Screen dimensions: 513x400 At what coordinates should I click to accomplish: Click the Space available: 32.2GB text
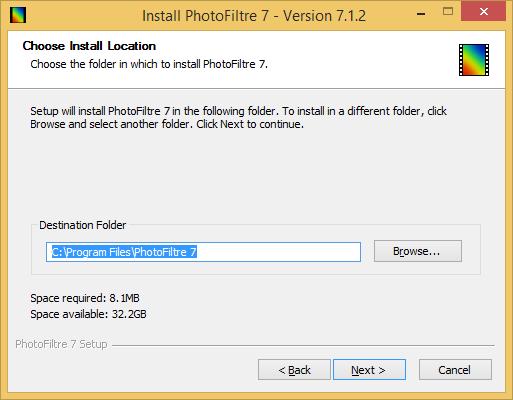coord(88,314)
